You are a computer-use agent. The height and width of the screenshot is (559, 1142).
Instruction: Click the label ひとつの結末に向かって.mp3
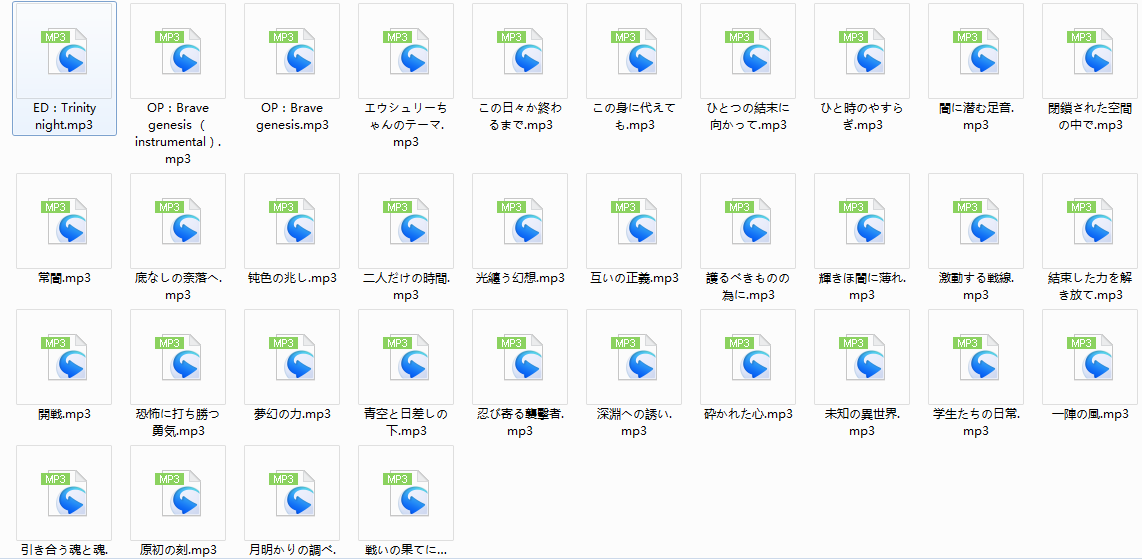pos(748,116)
